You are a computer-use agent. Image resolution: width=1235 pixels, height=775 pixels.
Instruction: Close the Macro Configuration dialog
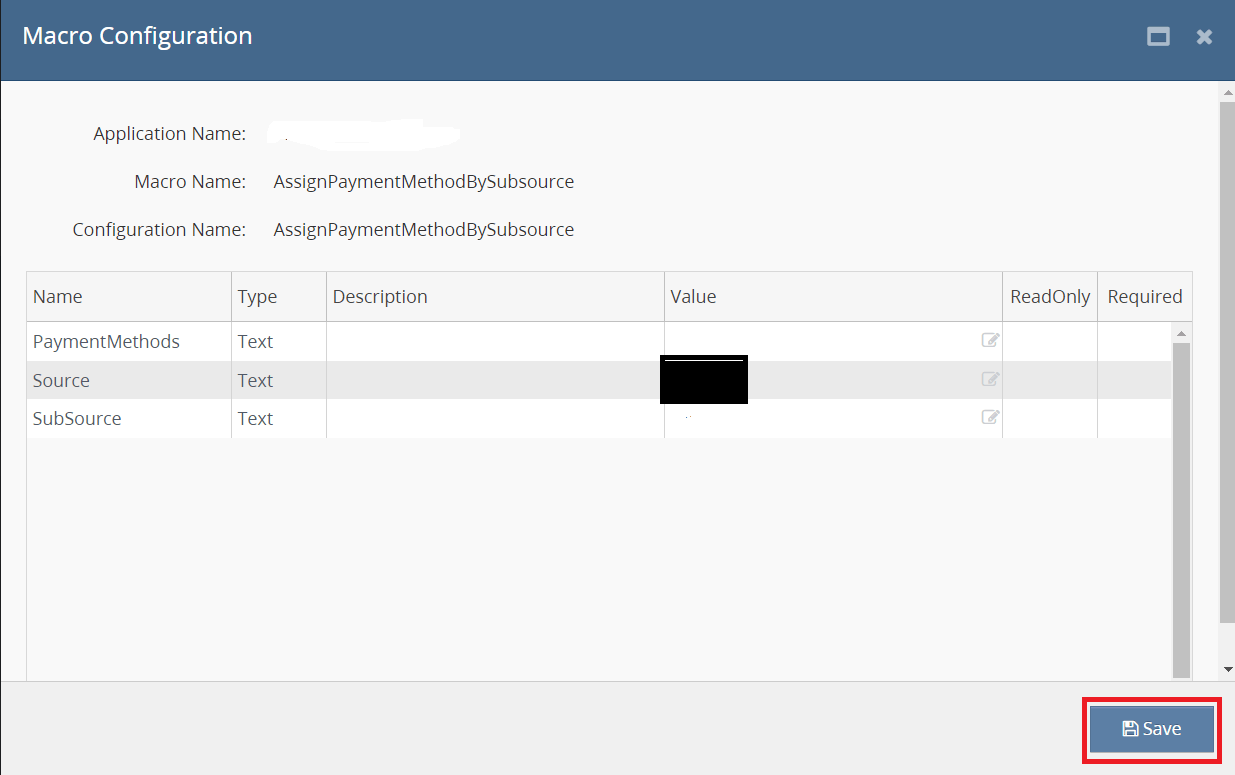[x=1204, y=37]
